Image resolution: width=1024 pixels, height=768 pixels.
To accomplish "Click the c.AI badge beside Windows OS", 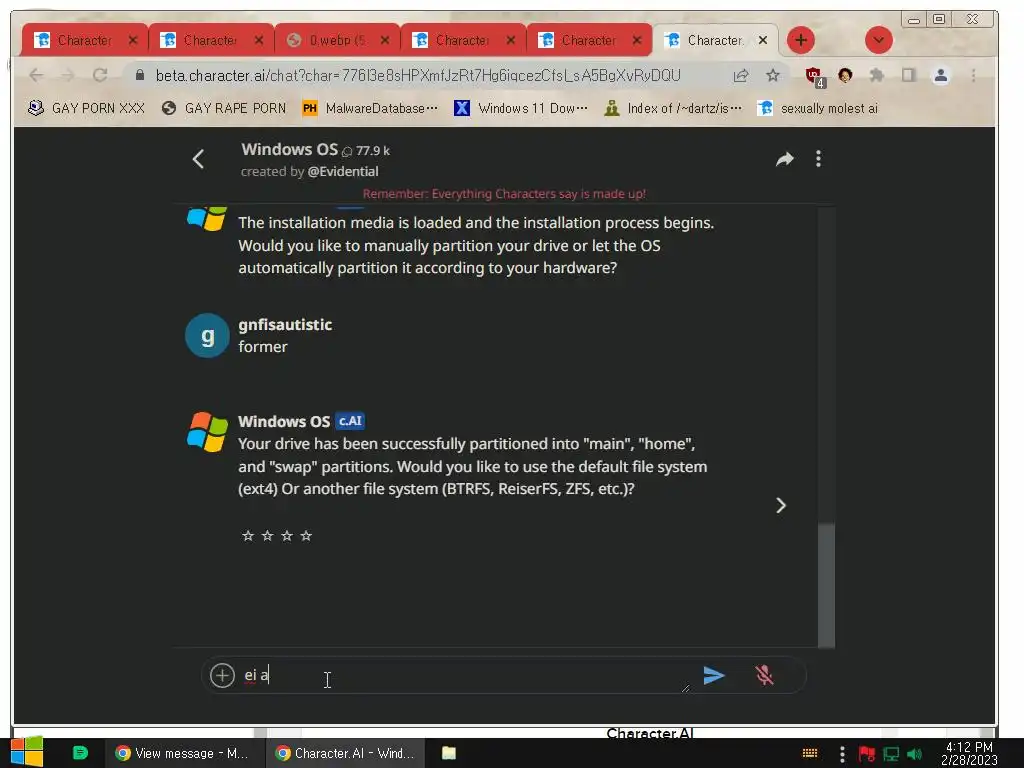I will pyautogui.click(x=349, y=421).
